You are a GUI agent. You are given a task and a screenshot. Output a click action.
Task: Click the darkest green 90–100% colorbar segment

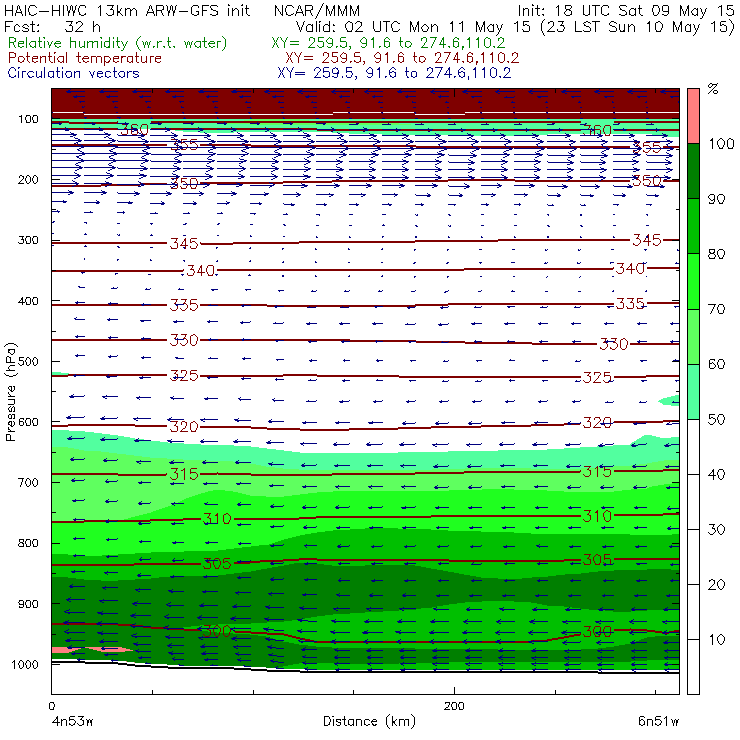click(693, 171)
